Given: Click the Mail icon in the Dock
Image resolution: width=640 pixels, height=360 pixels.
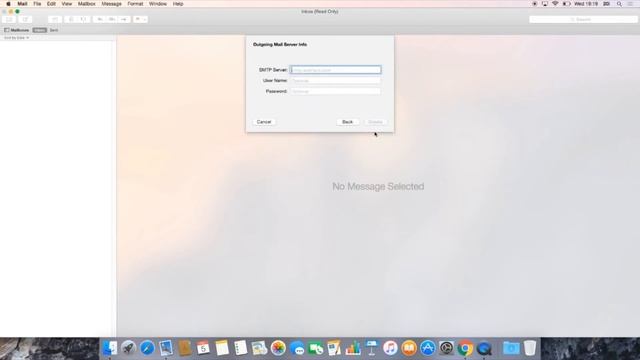Looking at the screenshot, I should (x=166, y=348).
